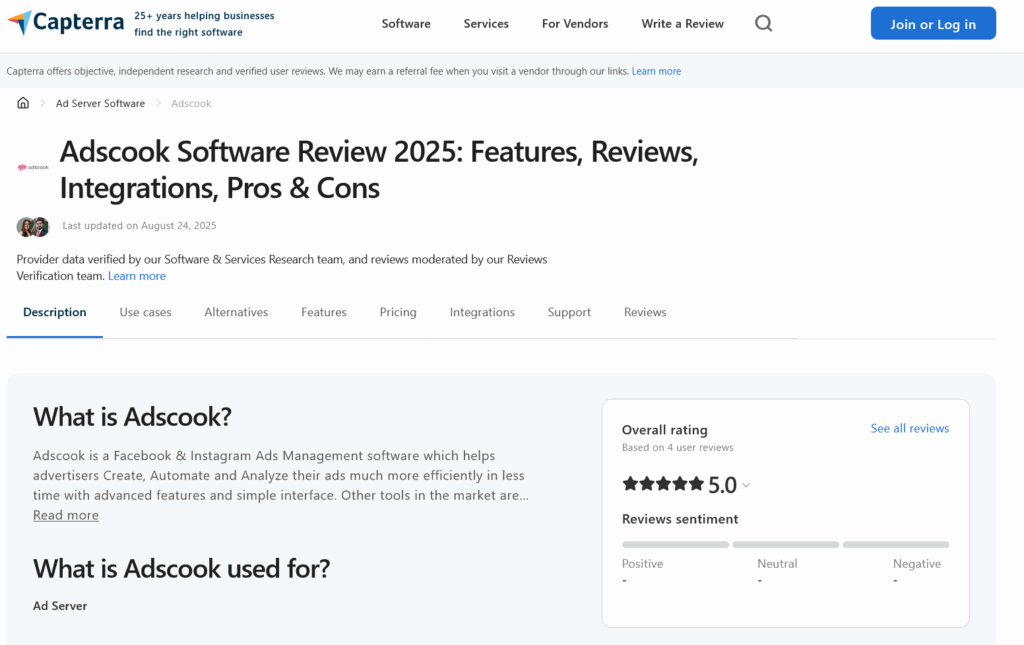The width and height of the screenshot is (1024, 645).
Task: Click the author avatars near last updated
Action: tap(33, 227)
